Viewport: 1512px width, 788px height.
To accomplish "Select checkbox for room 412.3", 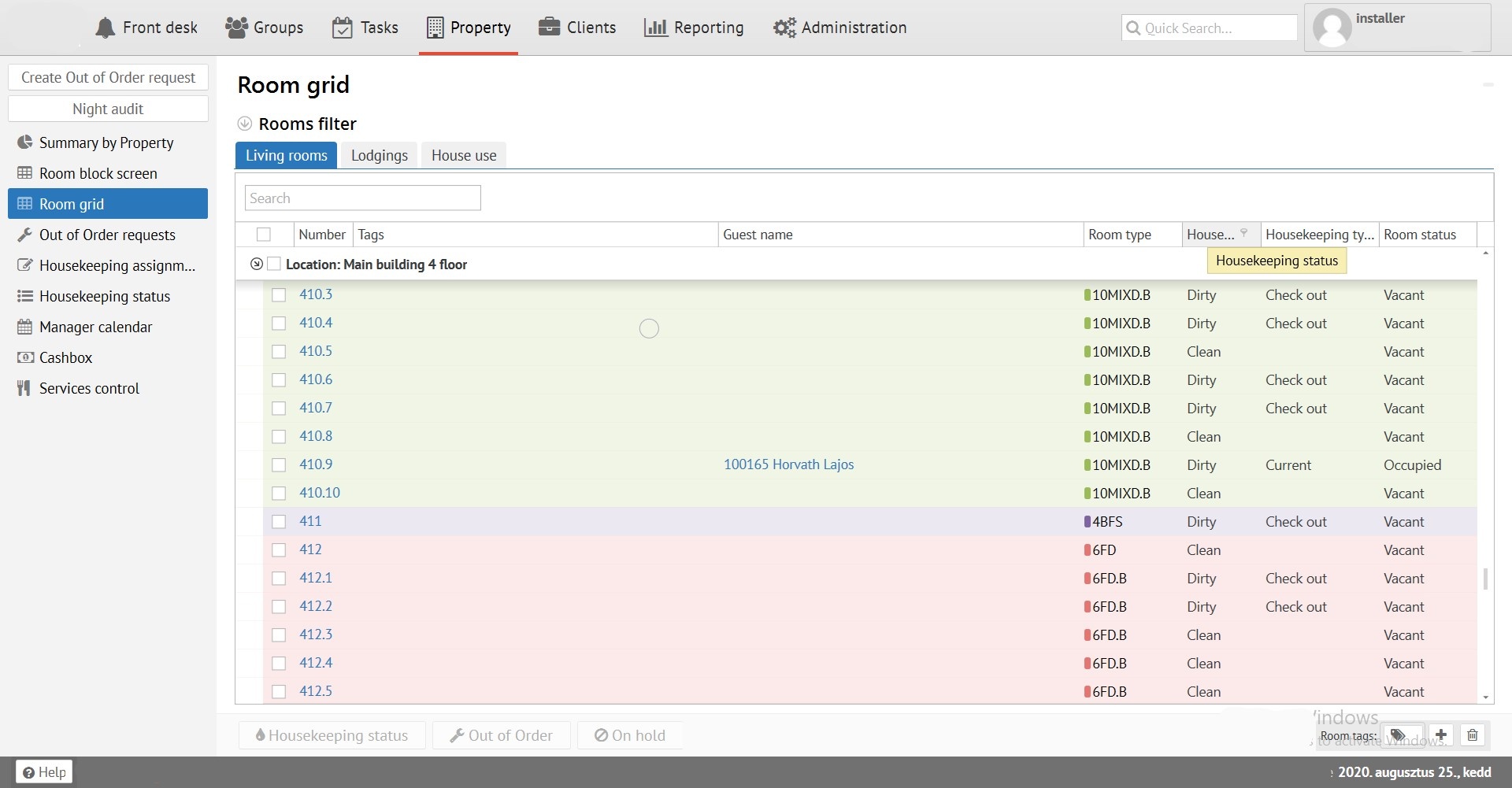I will 279,635.
